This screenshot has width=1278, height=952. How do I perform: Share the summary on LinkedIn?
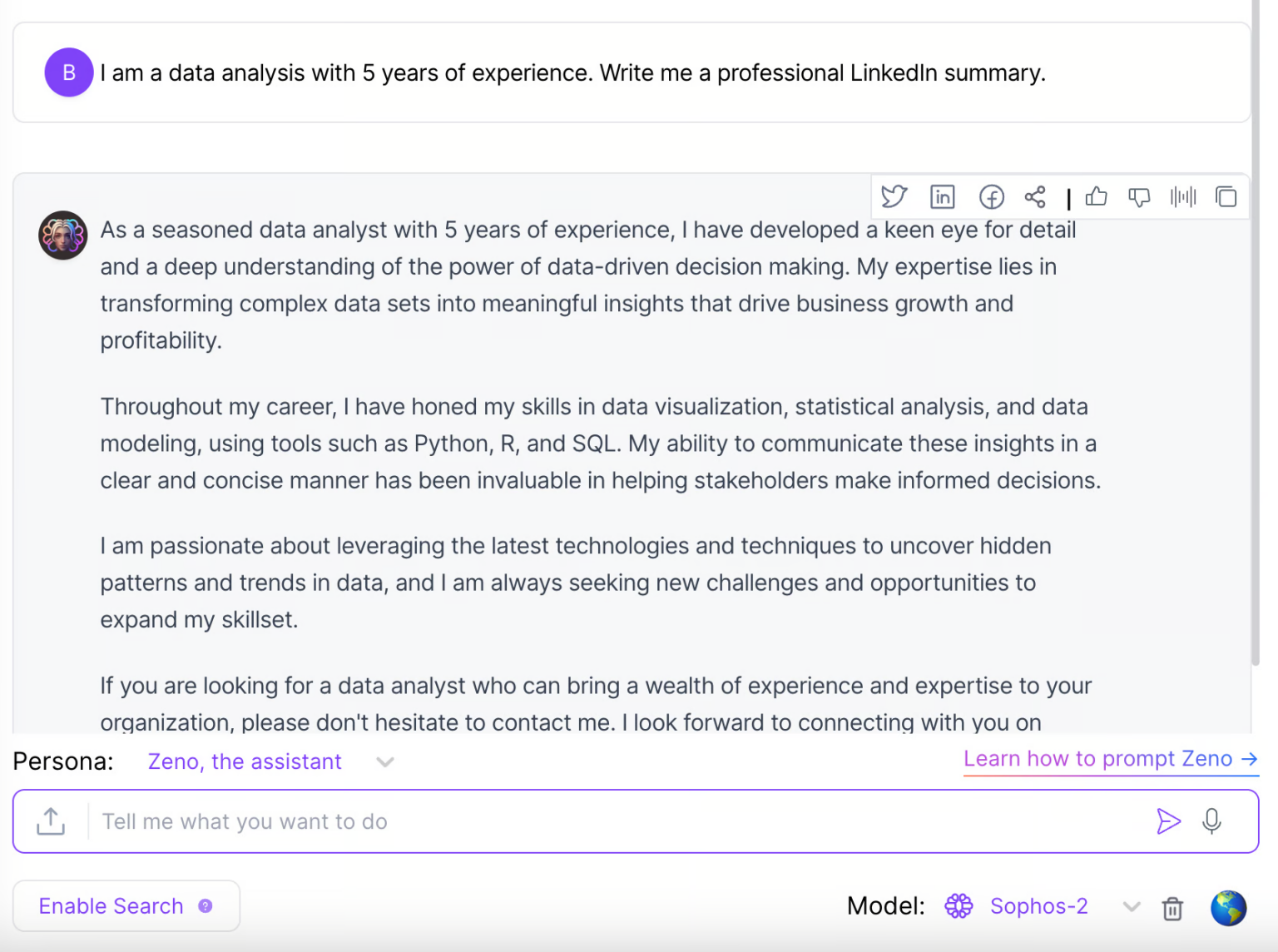click(x=943, y=197)
